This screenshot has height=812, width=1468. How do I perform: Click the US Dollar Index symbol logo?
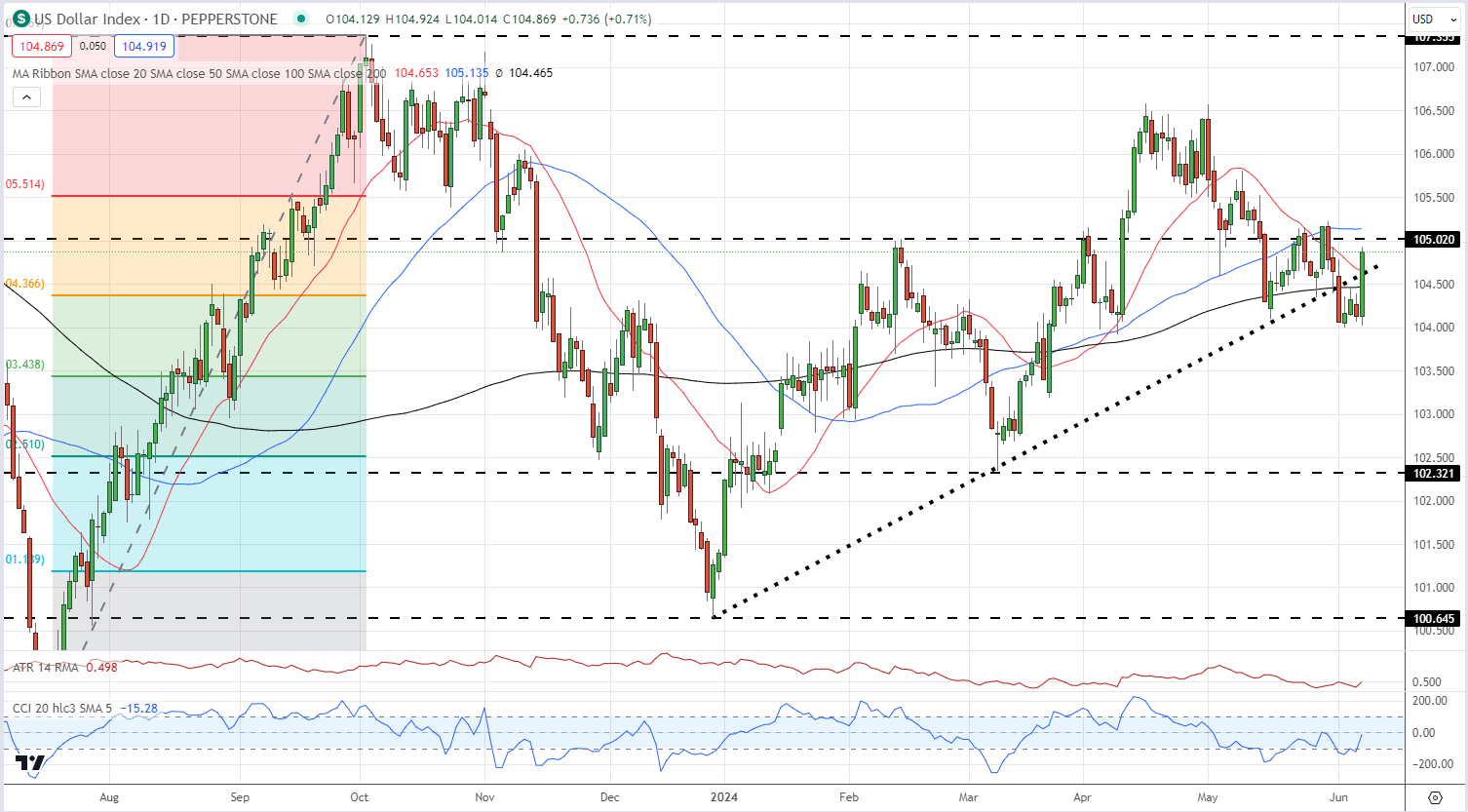pyautogui.click(x=19, y=19)
